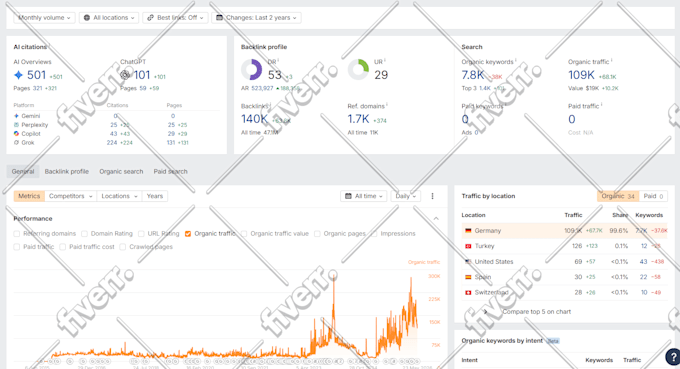Click the AI Overviews star icon
This screenshot has width=680, height=369.
(18, 75)
